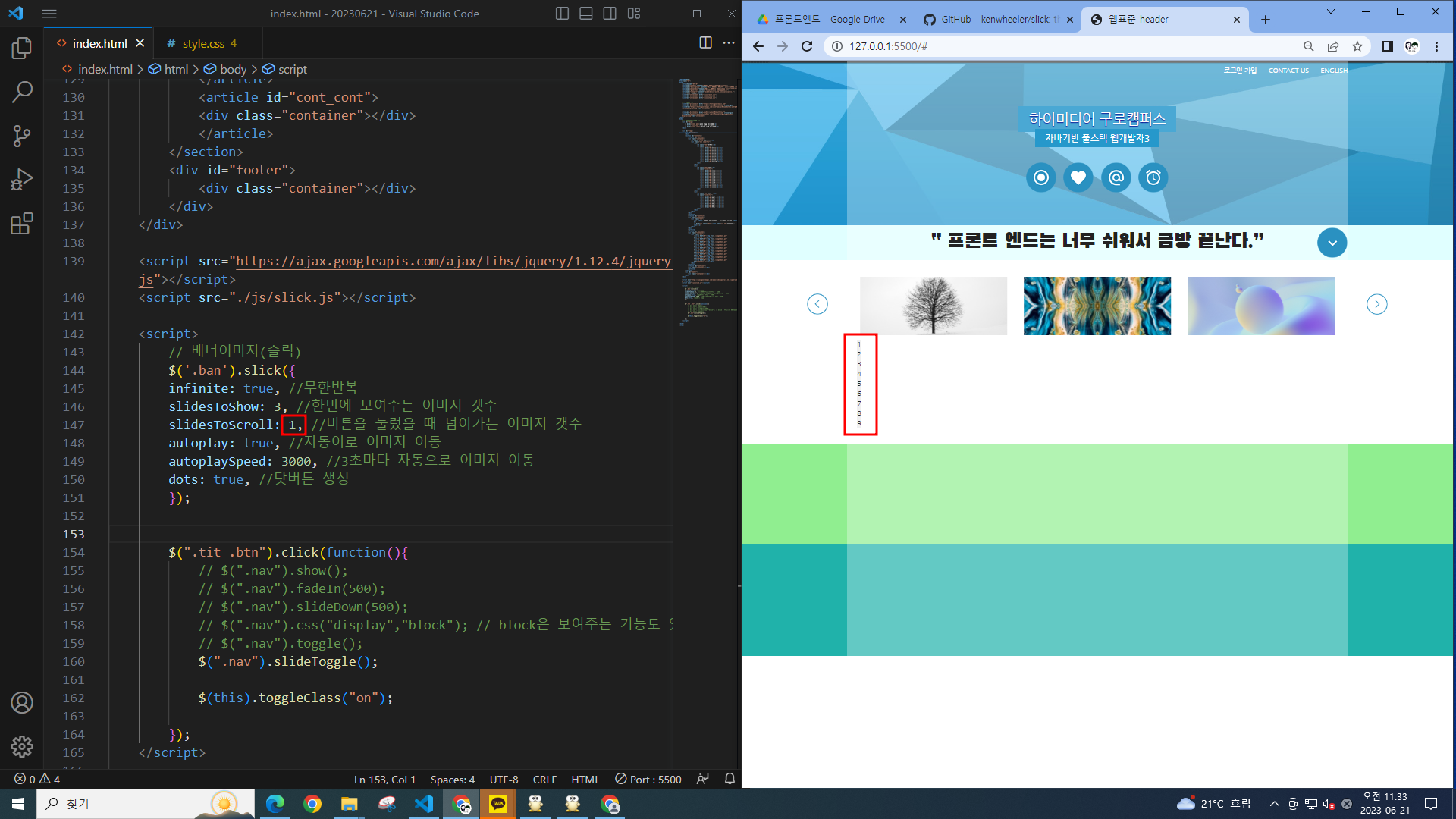Click the CONTACT US link
This screenshot has height=819, width=1456.
(1288, 71)
